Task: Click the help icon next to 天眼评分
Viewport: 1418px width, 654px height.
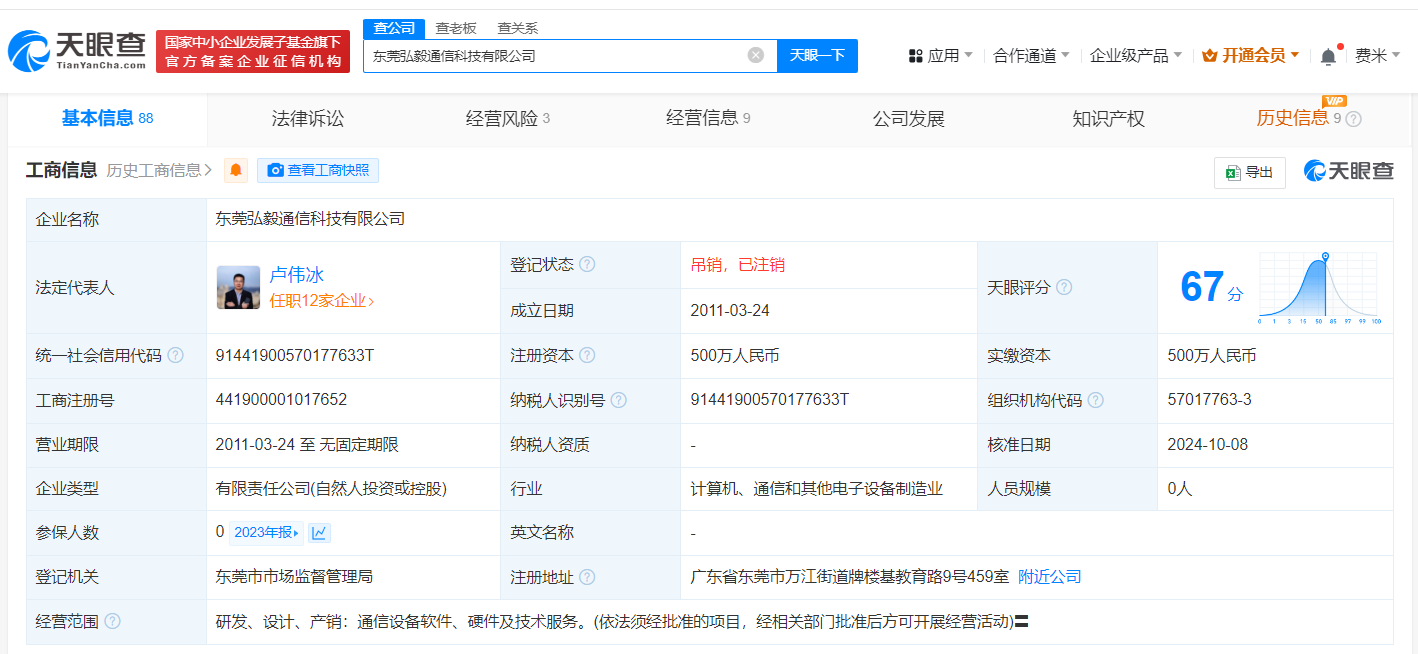Action: [1064, 287]
